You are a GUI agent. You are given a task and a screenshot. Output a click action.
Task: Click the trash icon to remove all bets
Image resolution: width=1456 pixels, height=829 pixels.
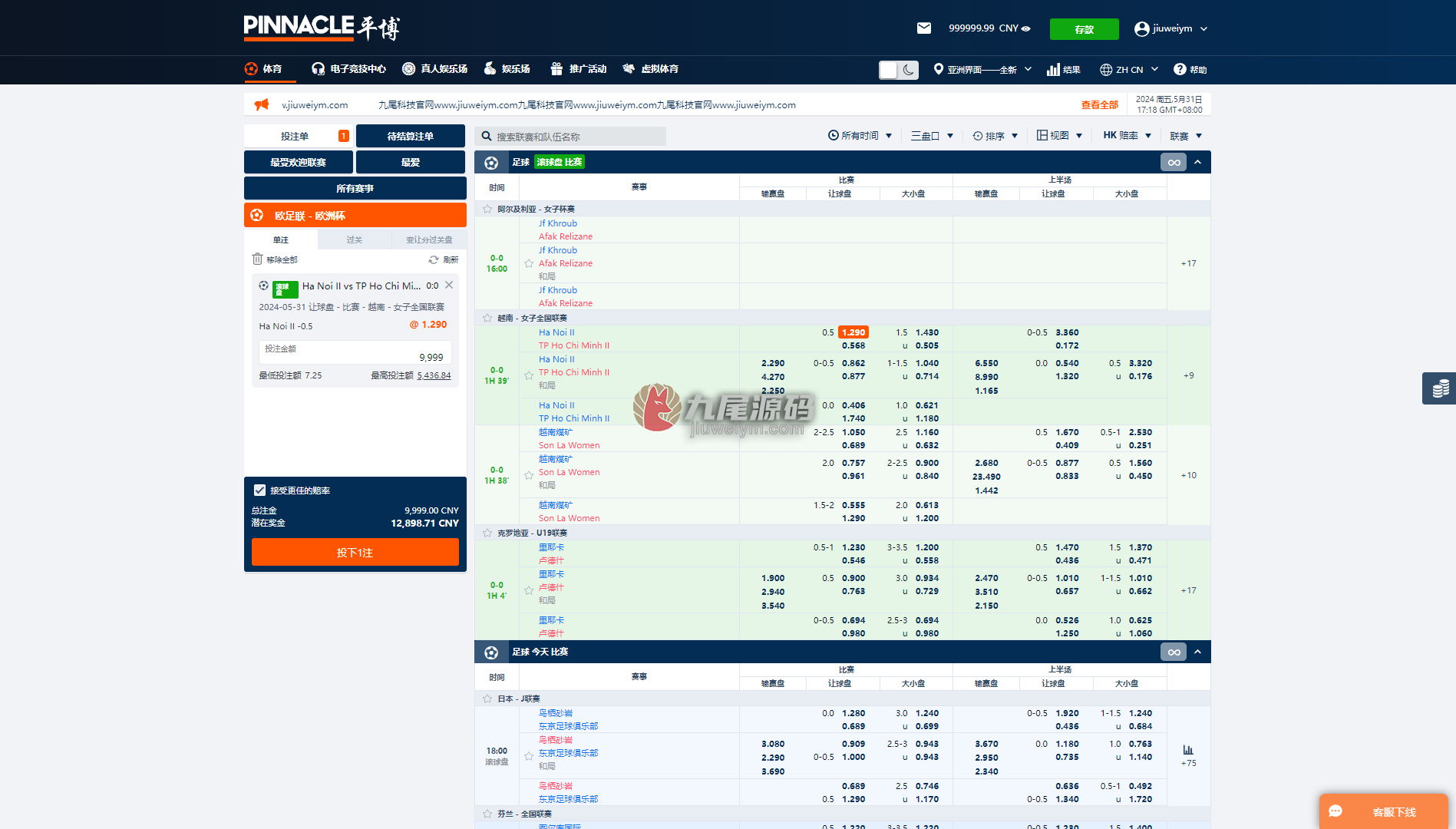point(257,259)
